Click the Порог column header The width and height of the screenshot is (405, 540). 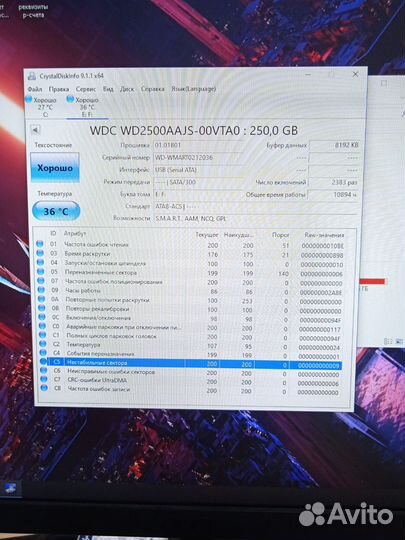(280, 235)
